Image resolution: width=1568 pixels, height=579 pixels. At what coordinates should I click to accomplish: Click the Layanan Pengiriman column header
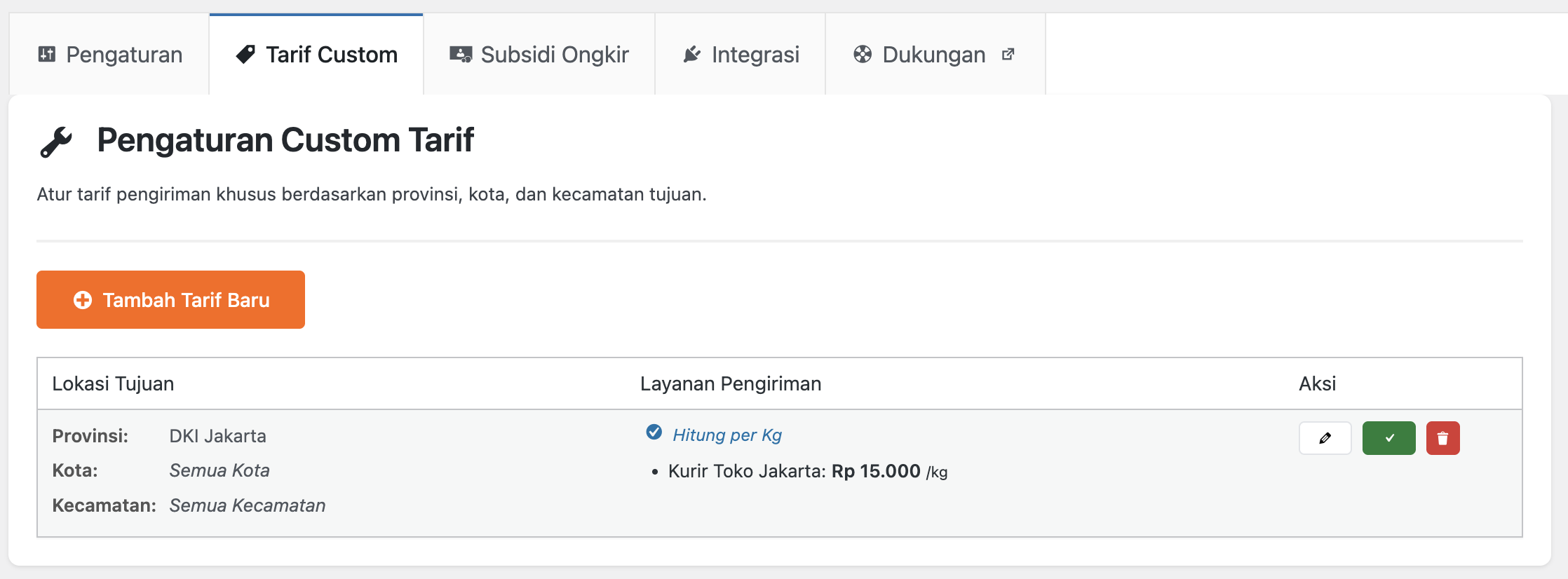pyautogui.click(x=730, y=383)
